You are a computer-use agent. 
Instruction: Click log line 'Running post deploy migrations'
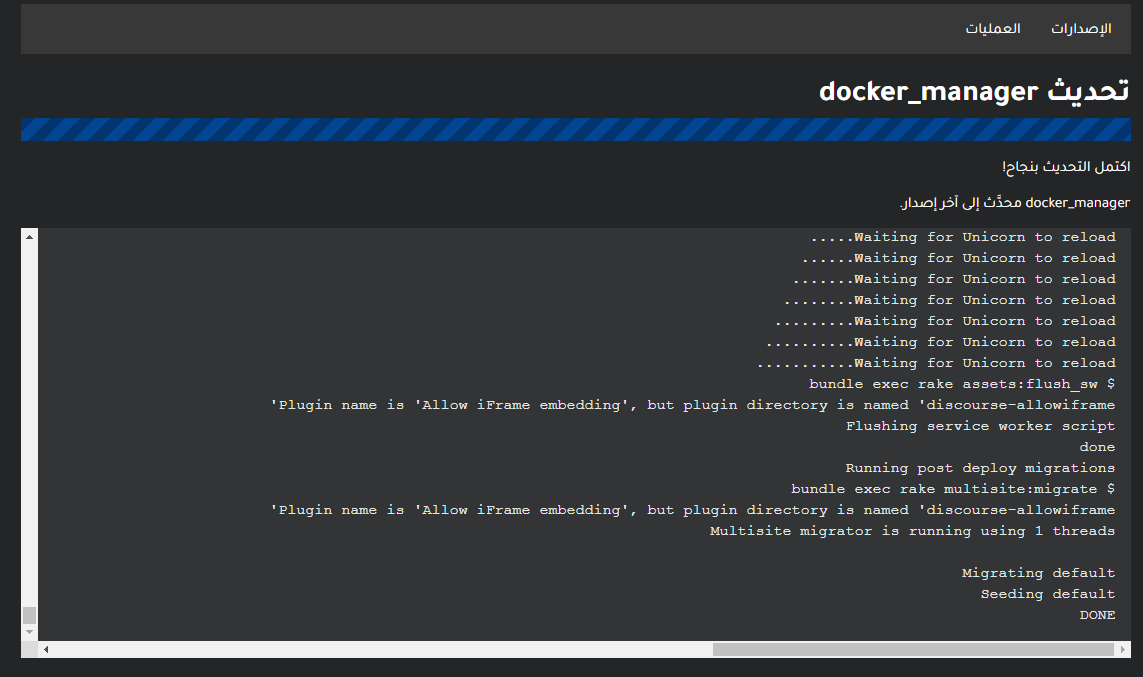tap(980, 468)
